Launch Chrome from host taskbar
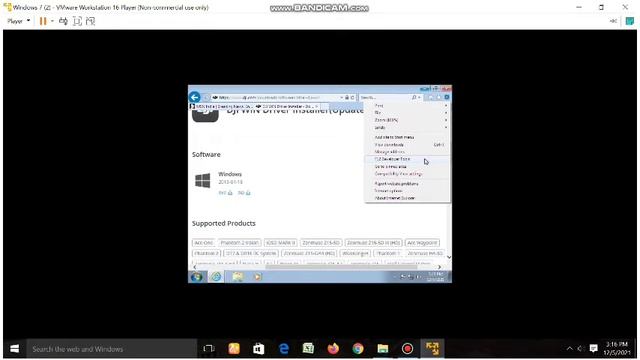The width and height of the screenshot is (640, 360). coord(358,349)
